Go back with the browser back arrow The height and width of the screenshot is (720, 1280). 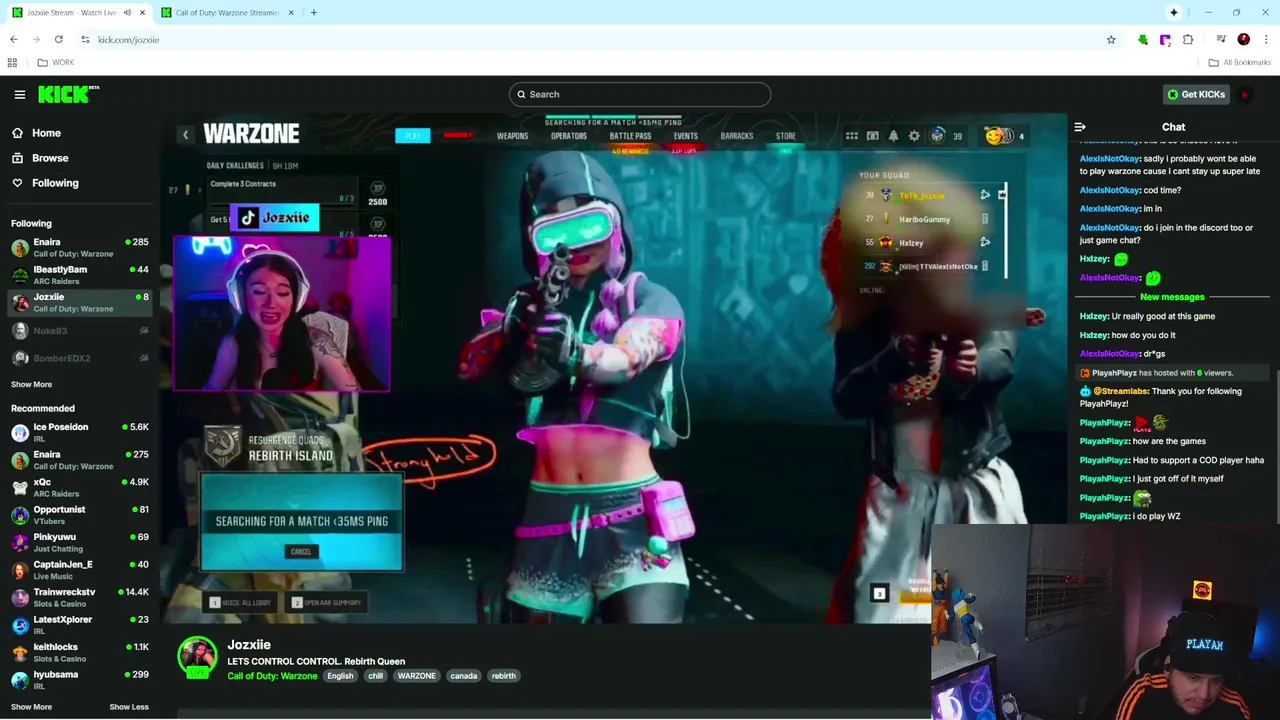pyautogui.click(x=13, y=39)
